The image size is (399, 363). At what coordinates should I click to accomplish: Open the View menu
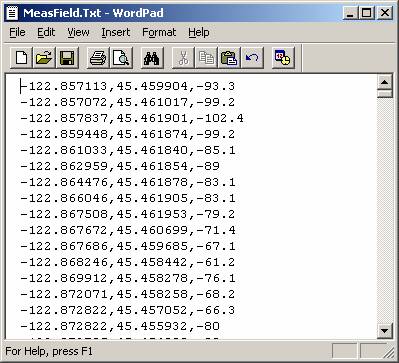click(78, 32)
